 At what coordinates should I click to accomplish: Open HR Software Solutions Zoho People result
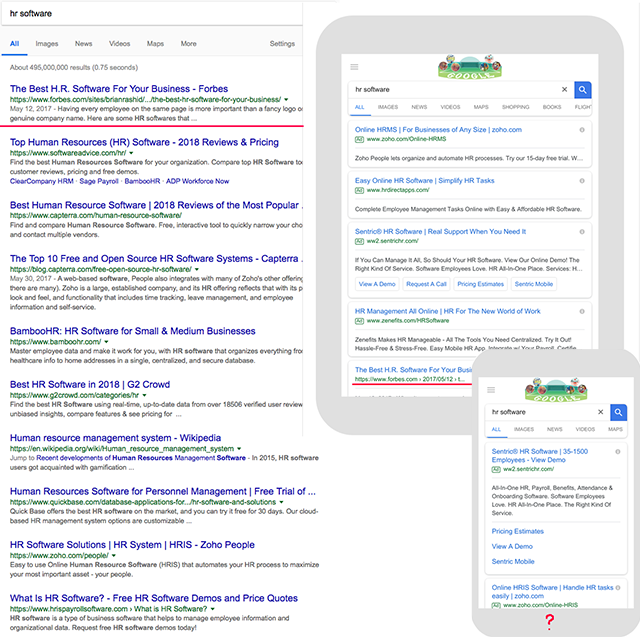tap(132, 545)
